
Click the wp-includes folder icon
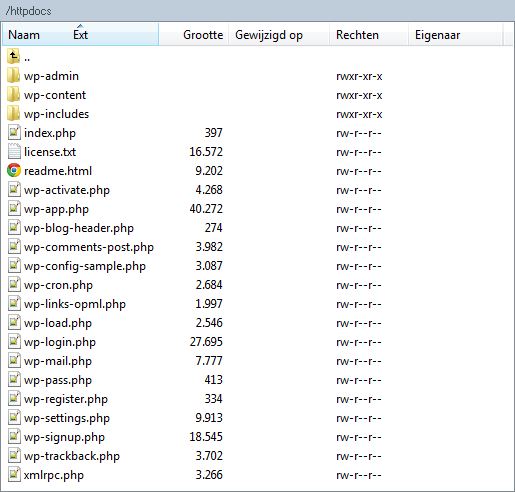click(13, 114)
